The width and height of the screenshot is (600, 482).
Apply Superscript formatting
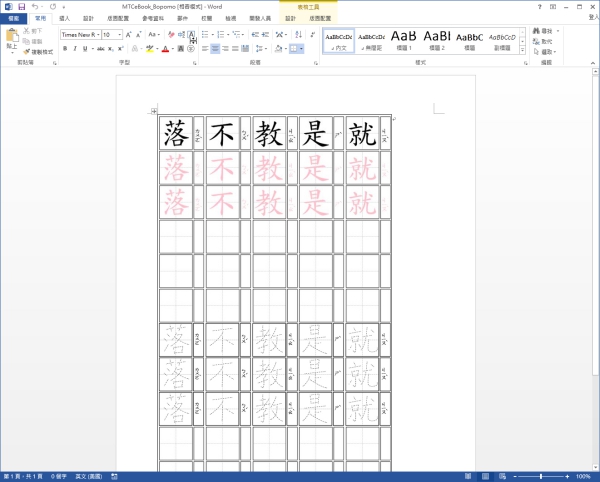(121, 49)
